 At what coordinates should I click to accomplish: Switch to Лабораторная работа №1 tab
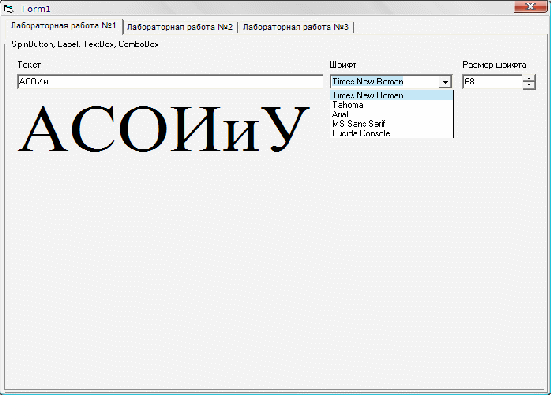click(x=64, y=26)
